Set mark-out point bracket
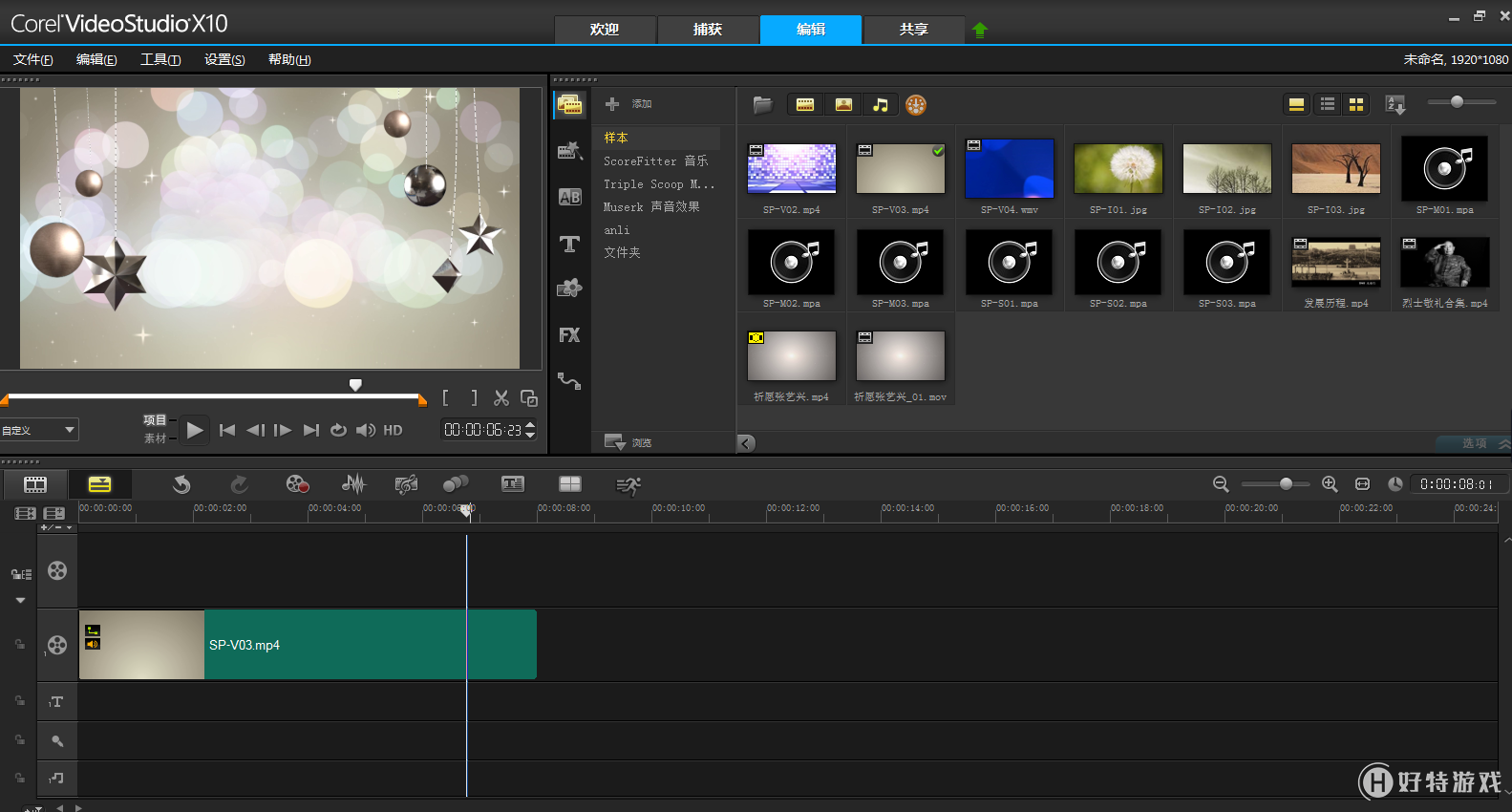 pos(474,398)
